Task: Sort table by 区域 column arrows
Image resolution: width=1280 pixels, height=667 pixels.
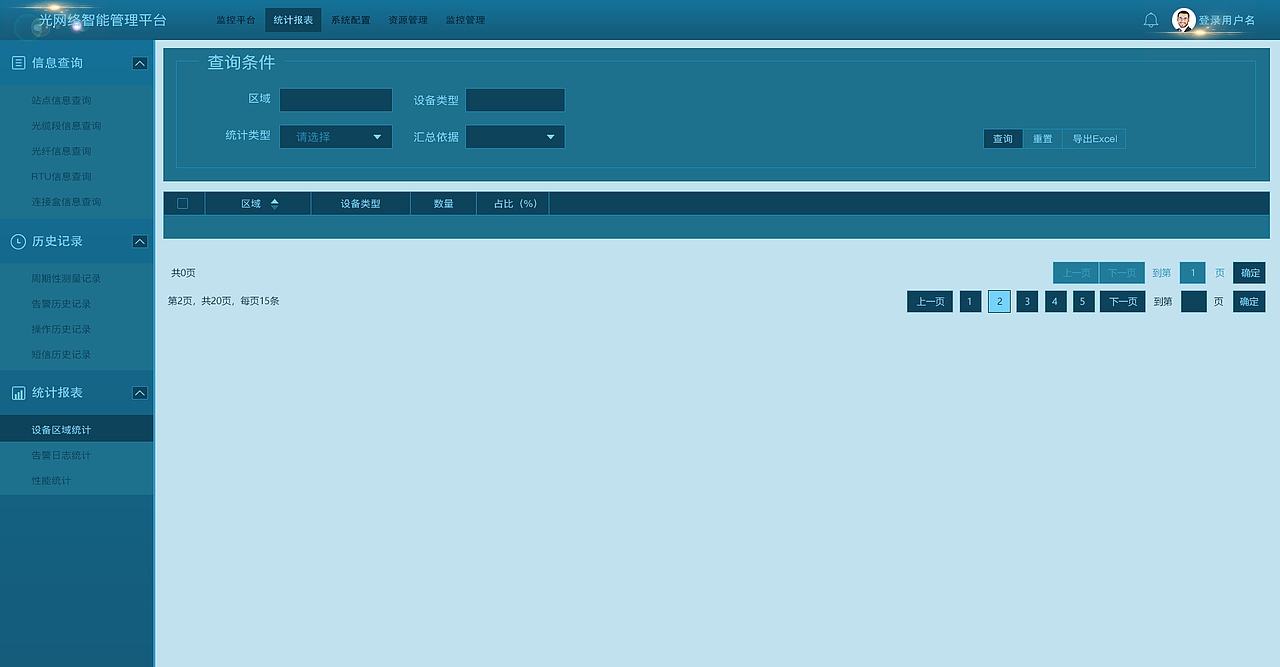Action: click(x=274, y=204)
